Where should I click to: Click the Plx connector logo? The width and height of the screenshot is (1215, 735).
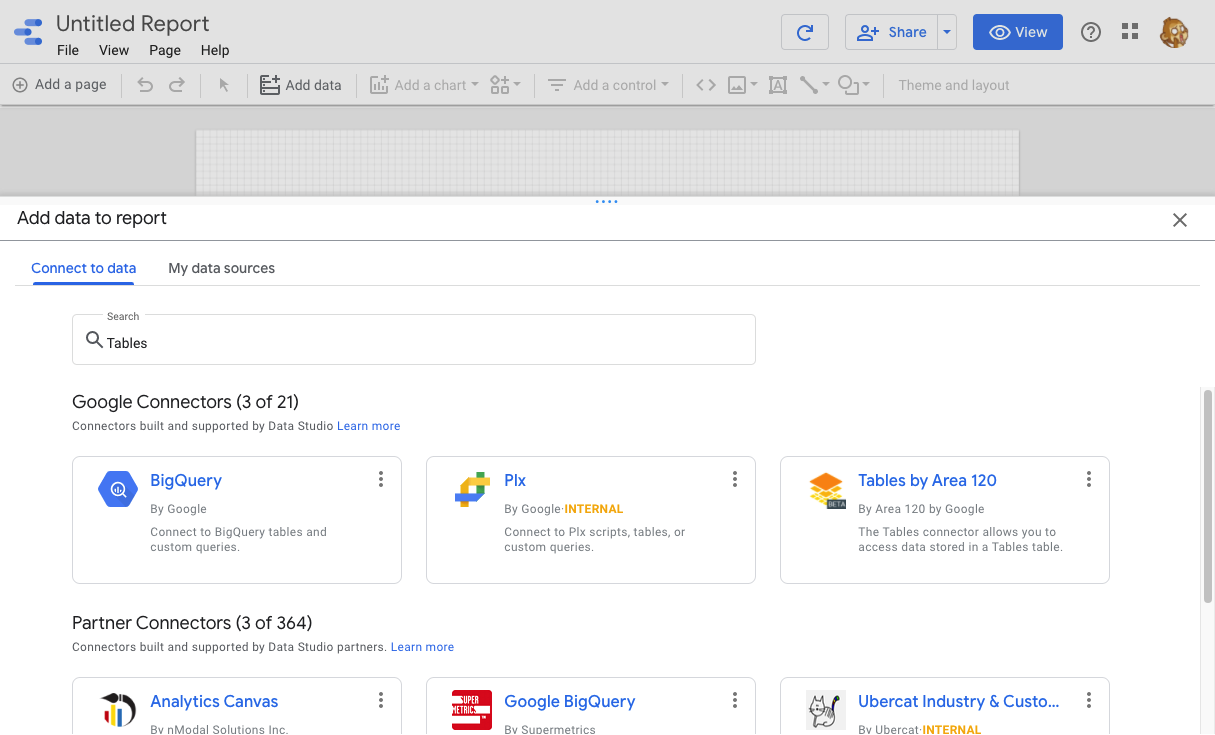click(471, 489)
